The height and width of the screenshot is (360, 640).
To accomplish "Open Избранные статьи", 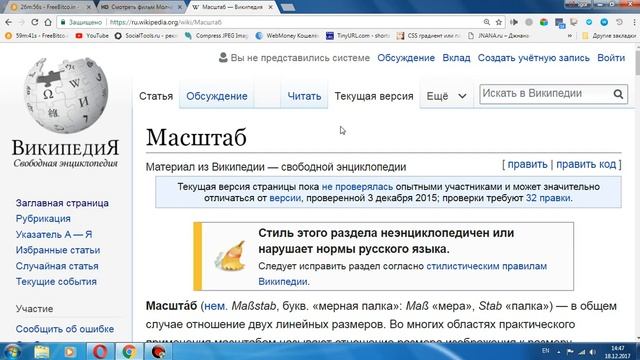I will tap(58, 250).
